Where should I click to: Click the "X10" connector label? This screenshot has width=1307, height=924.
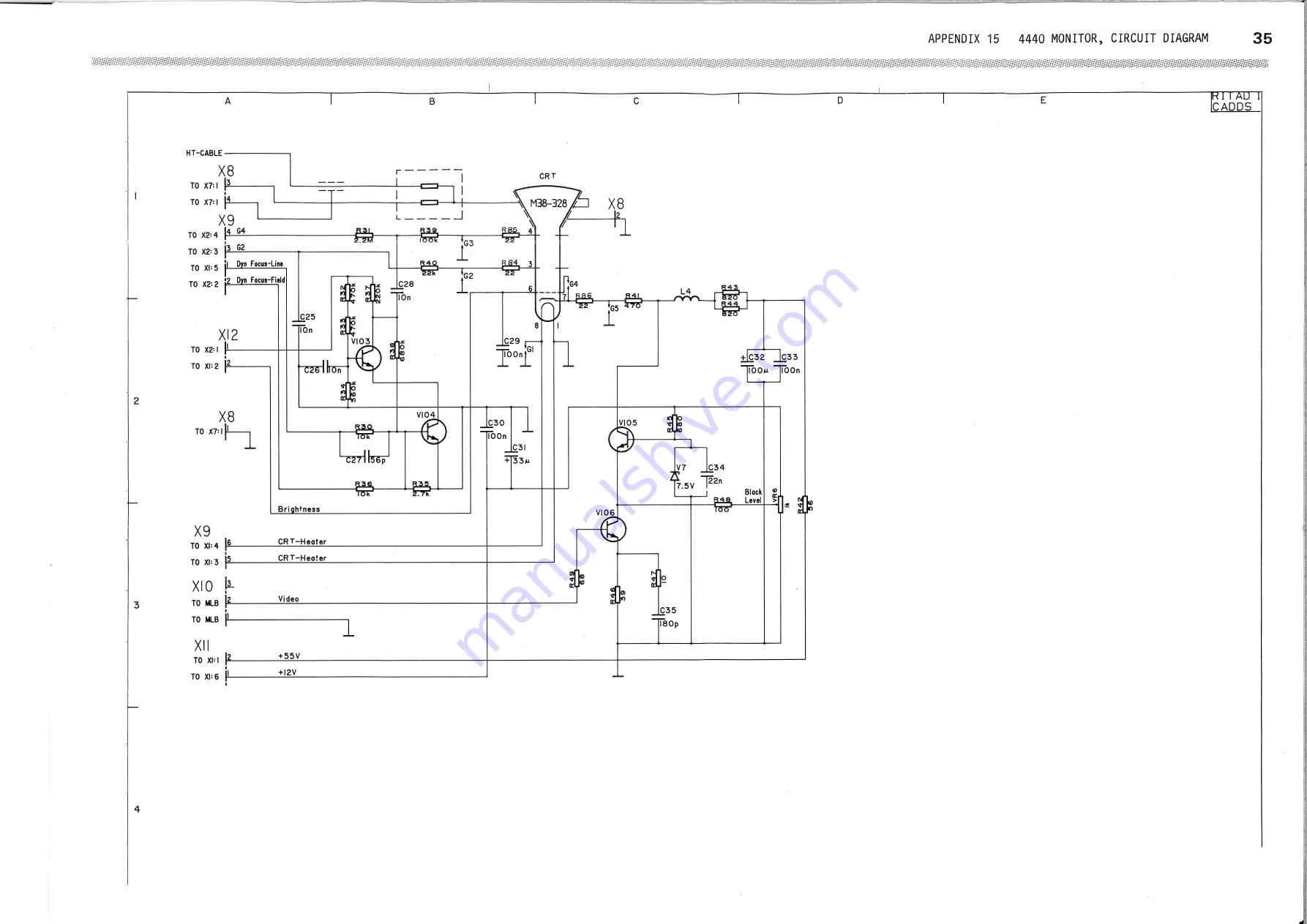pyautogui.click(x=203, y=587)
